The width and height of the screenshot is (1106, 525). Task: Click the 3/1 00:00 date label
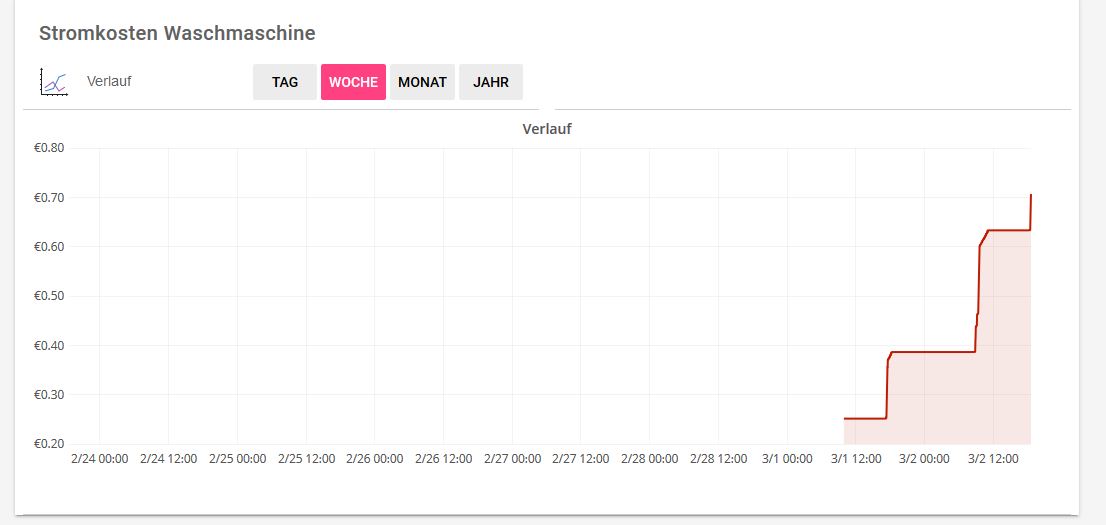point(787,459)
